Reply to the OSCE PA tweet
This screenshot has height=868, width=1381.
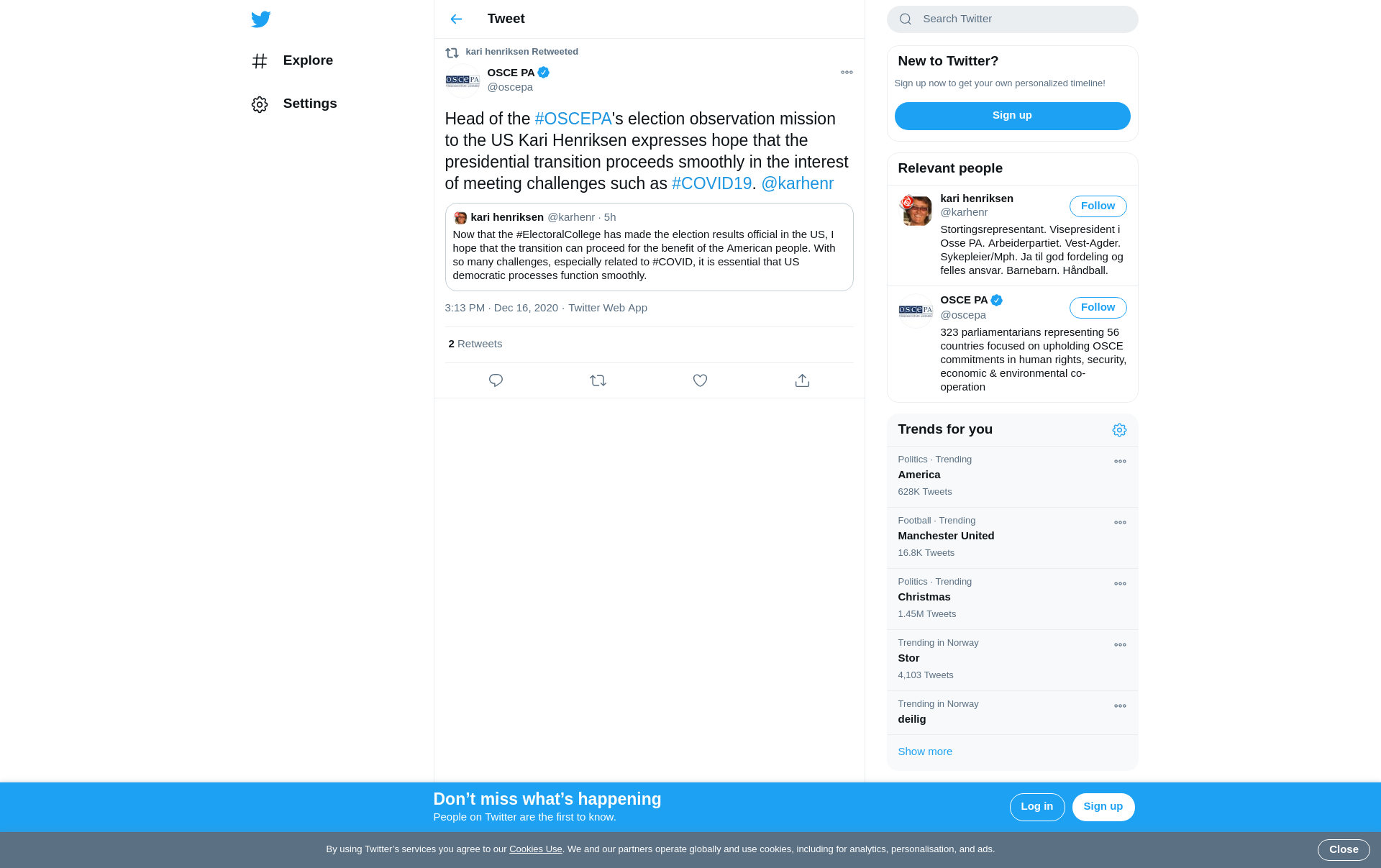point(496,380)
